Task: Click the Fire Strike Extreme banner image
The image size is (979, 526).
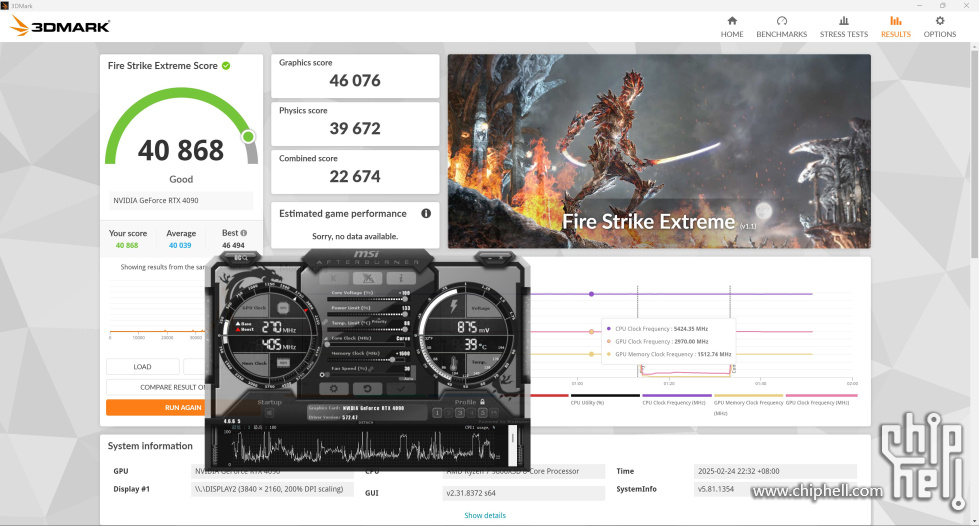Action: [x=659, y=151]
